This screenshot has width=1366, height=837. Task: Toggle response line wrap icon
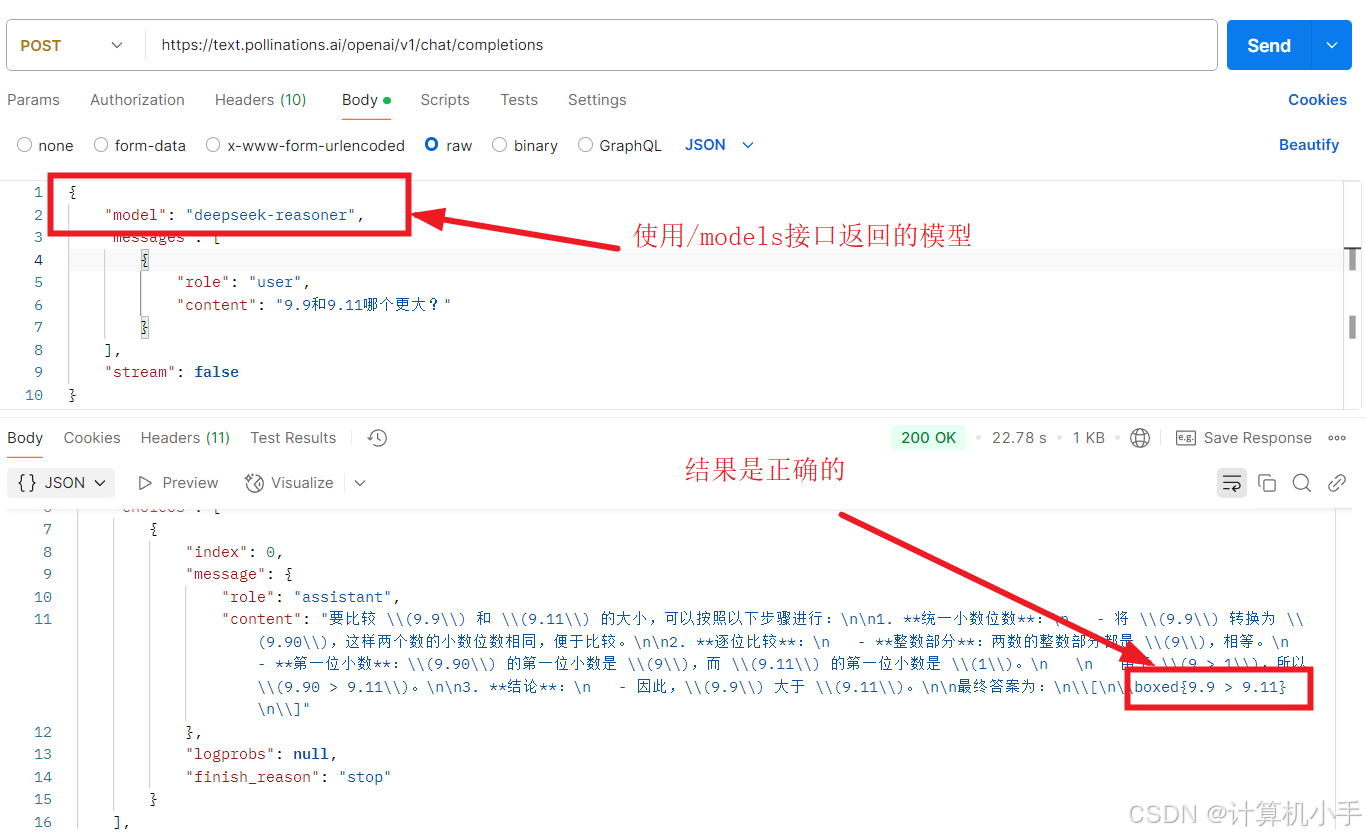[x=1232, y=483]
